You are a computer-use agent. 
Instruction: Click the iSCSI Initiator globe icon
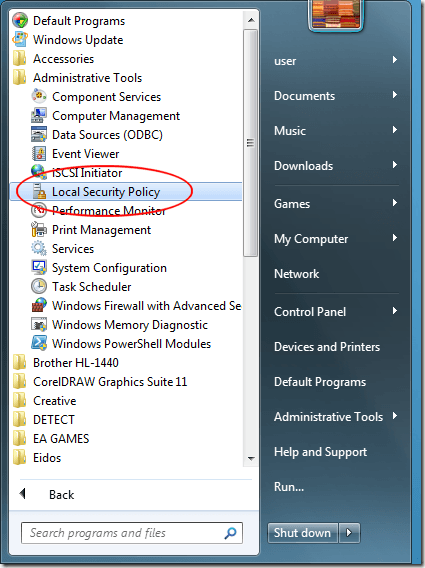(39, 172)
